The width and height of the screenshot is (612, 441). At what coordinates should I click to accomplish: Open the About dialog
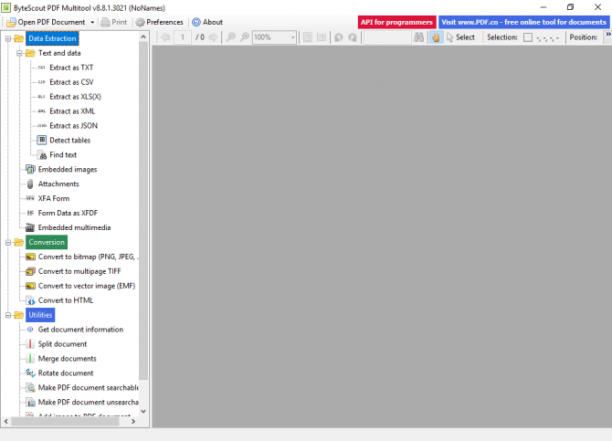click(x=207, y=22)
